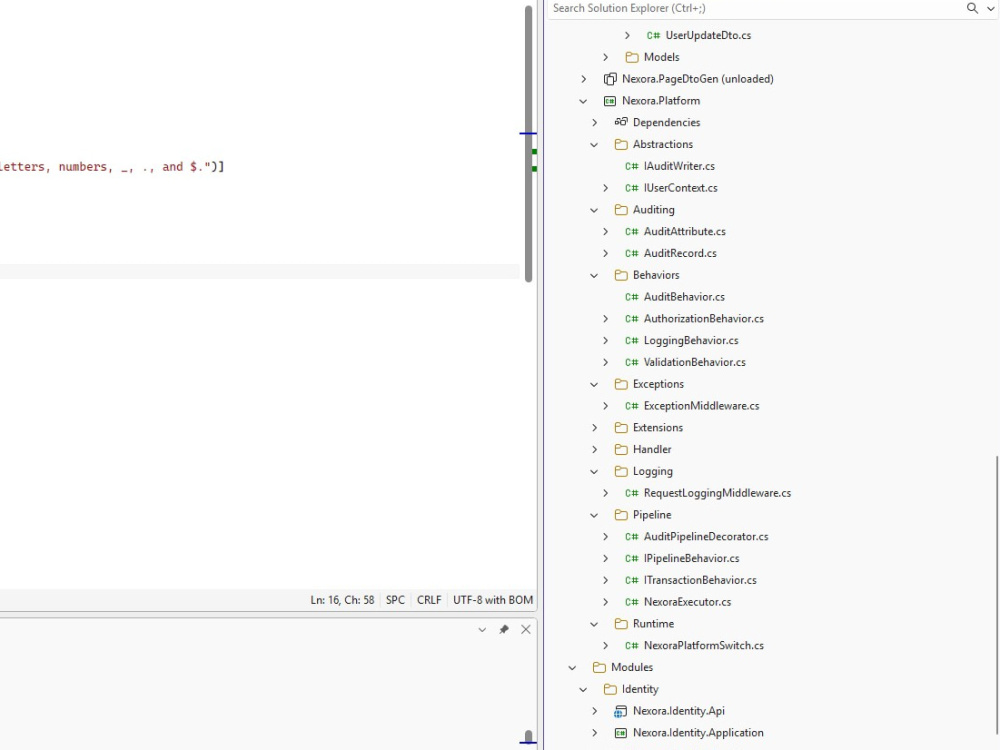Click the Logging folder icon
This screenshot has width=1000, height=750.
(x=621, y=471)
